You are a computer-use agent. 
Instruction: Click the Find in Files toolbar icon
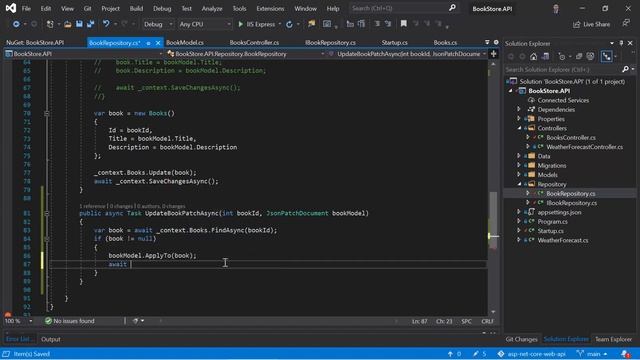point(311,24)
